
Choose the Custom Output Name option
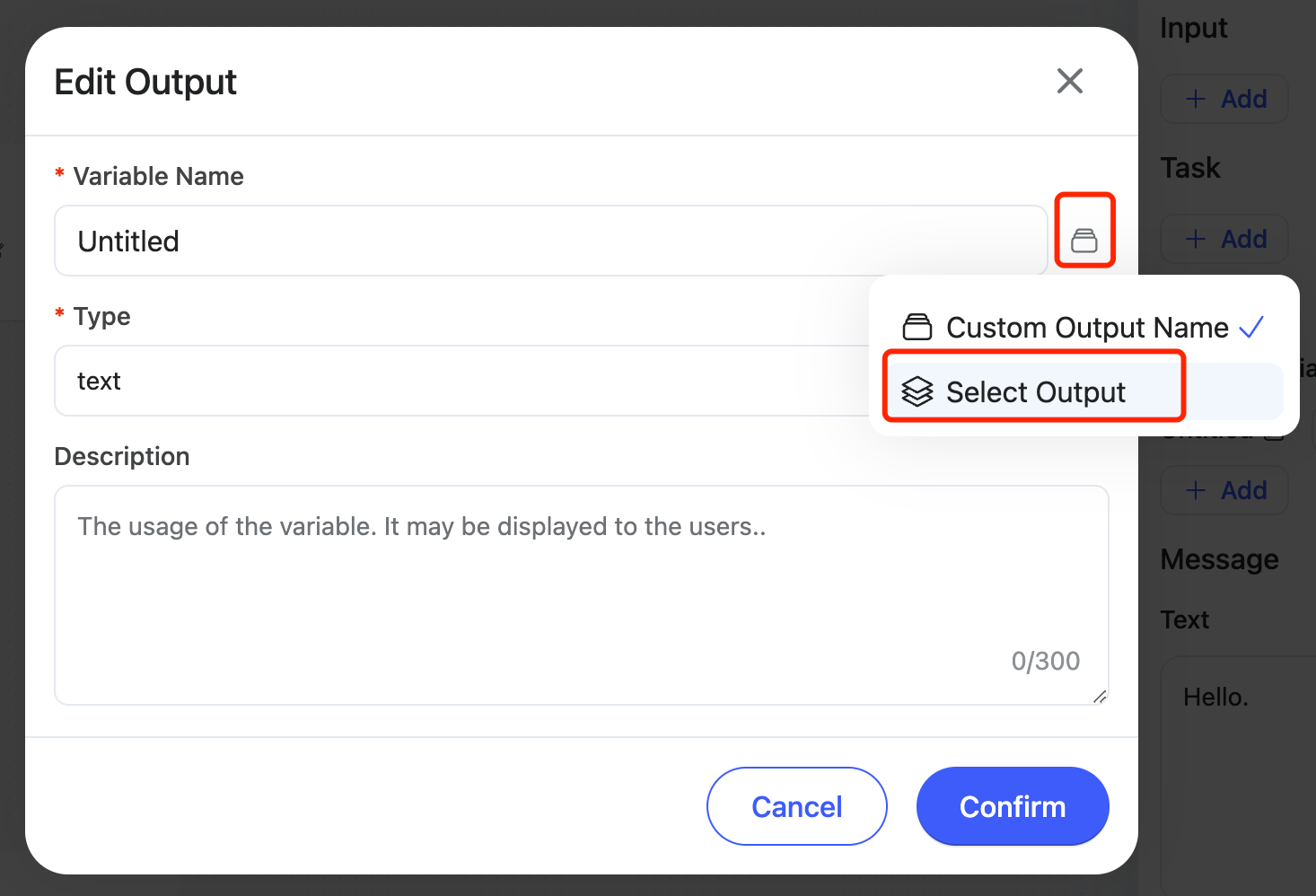[1086, 328]
